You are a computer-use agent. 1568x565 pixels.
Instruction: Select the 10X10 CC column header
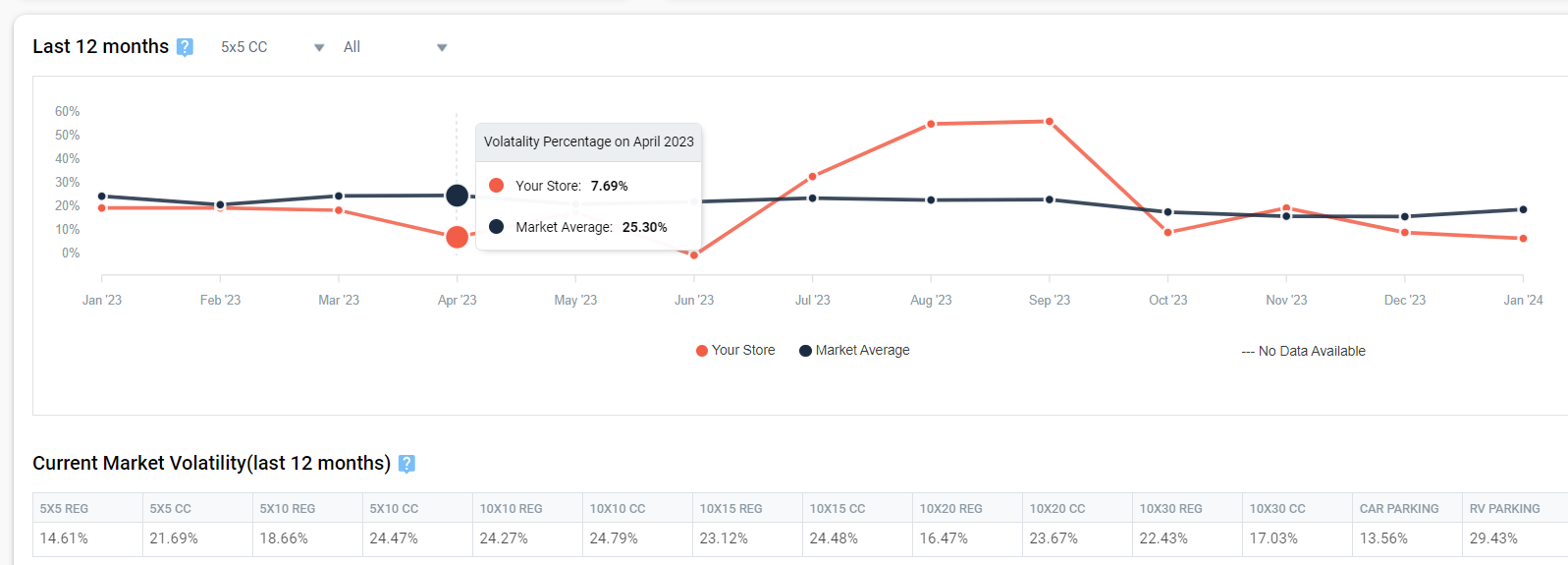[617, 509]
